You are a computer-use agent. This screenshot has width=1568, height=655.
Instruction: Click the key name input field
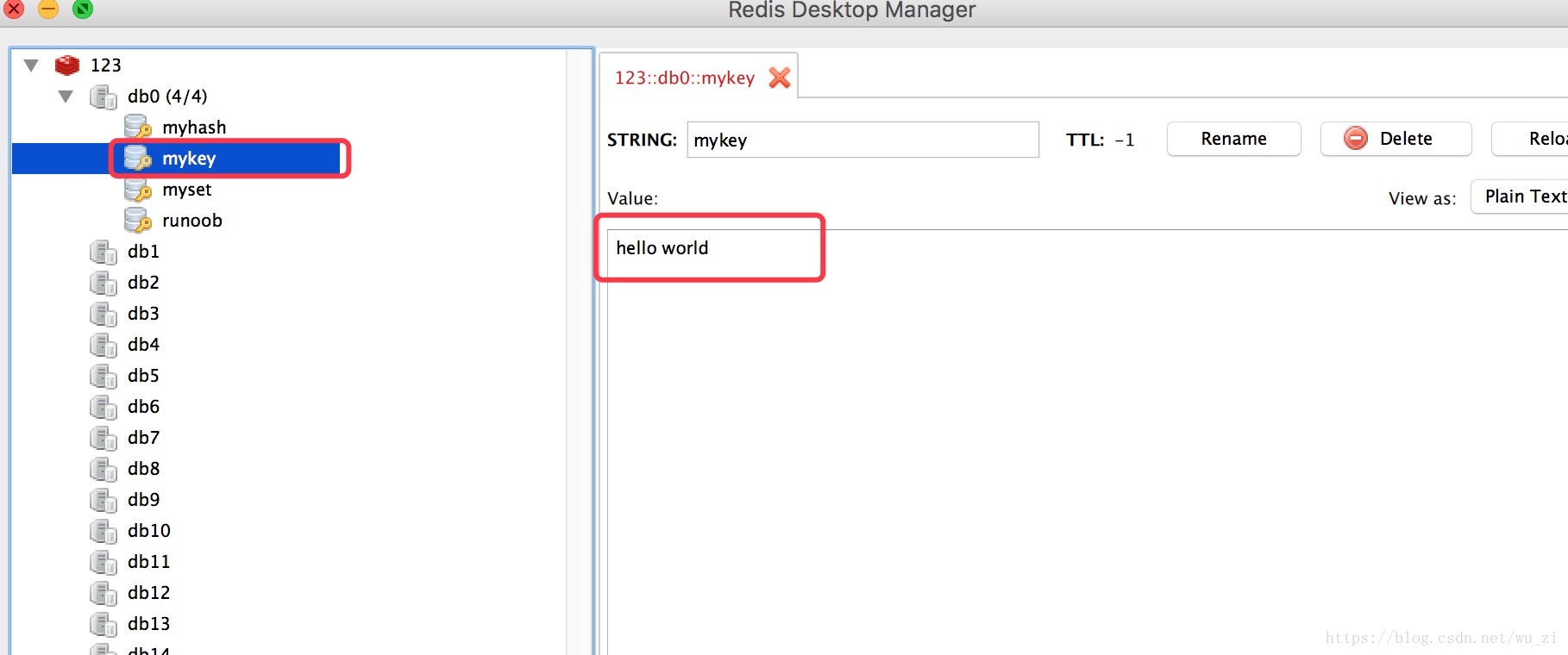862,140
